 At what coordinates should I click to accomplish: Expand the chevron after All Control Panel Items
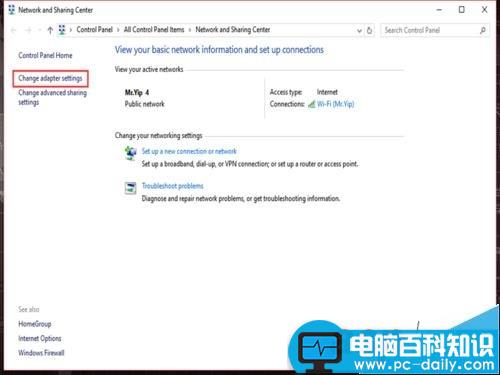point(190,30)
